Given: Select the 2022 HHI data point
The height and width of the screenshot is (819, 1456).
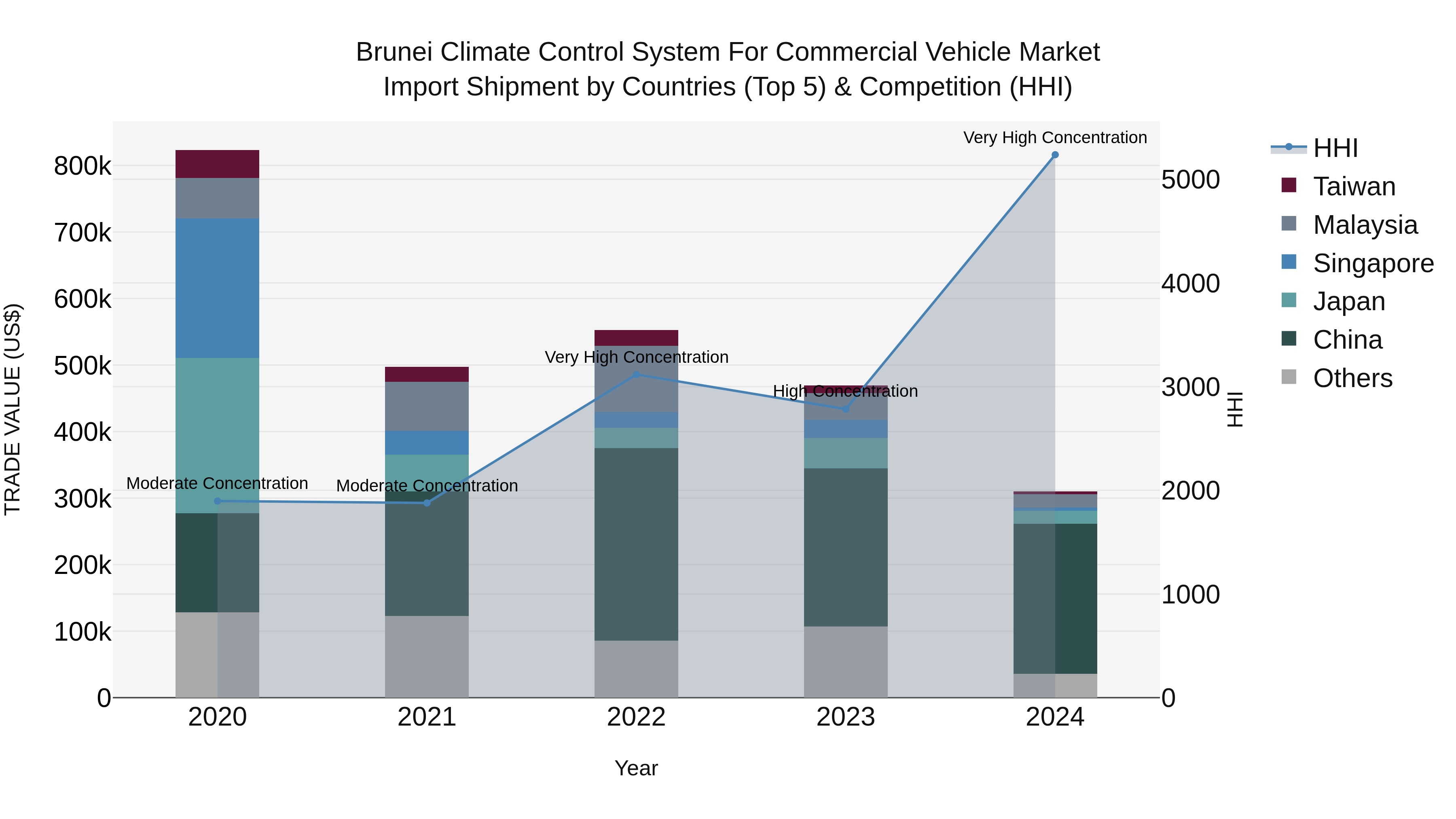Looking at the screenshot, I should 637,374.
